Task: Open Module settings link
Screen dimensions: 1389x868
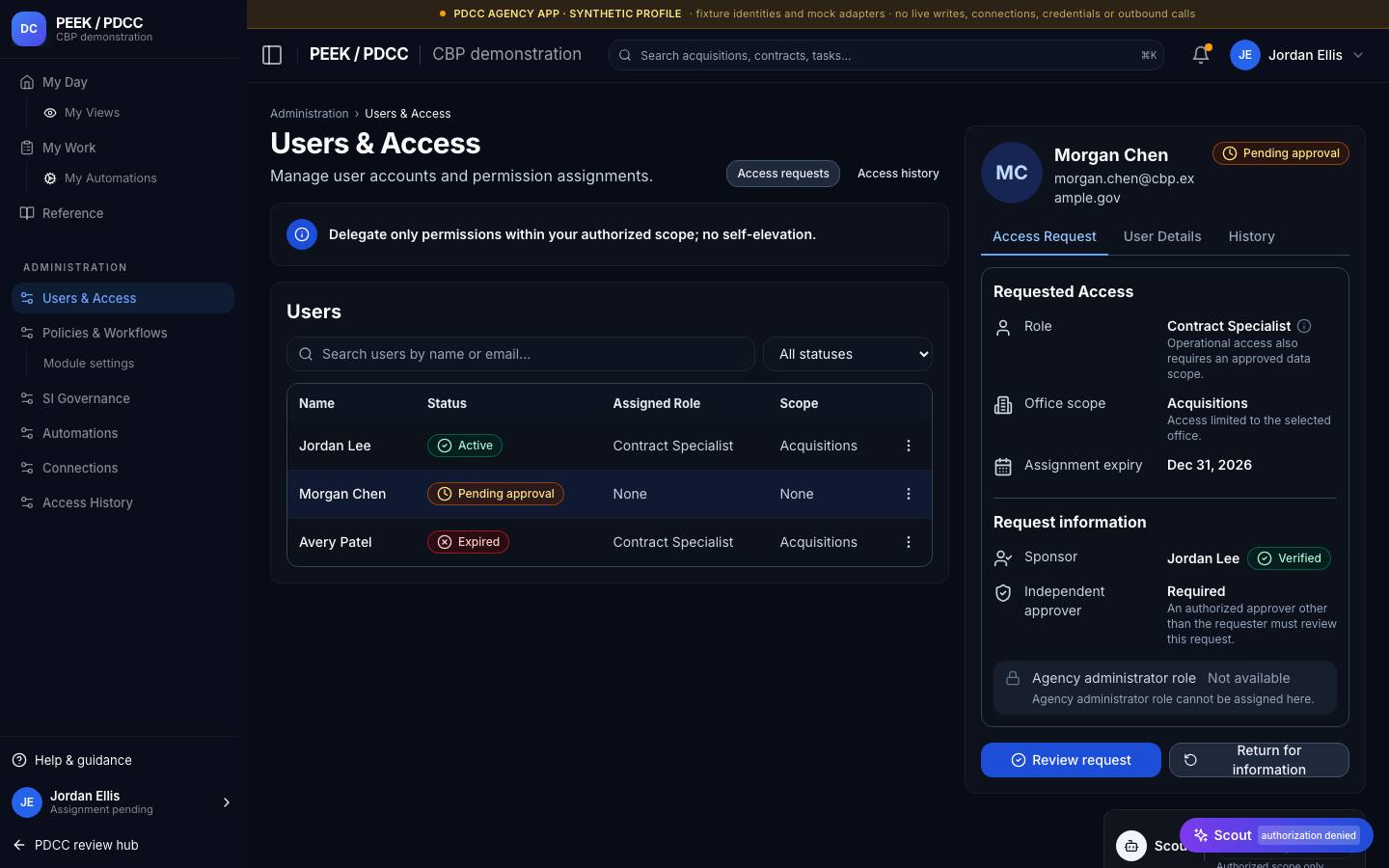Action: coord(89,364)
